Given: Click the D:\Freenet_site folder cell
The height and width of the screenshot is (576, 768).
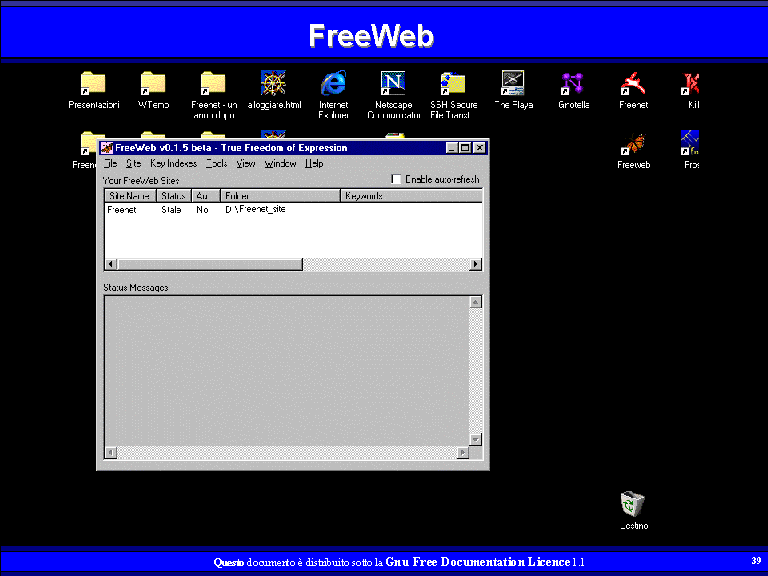Looking at the screenshot, I should pos(255,209).
